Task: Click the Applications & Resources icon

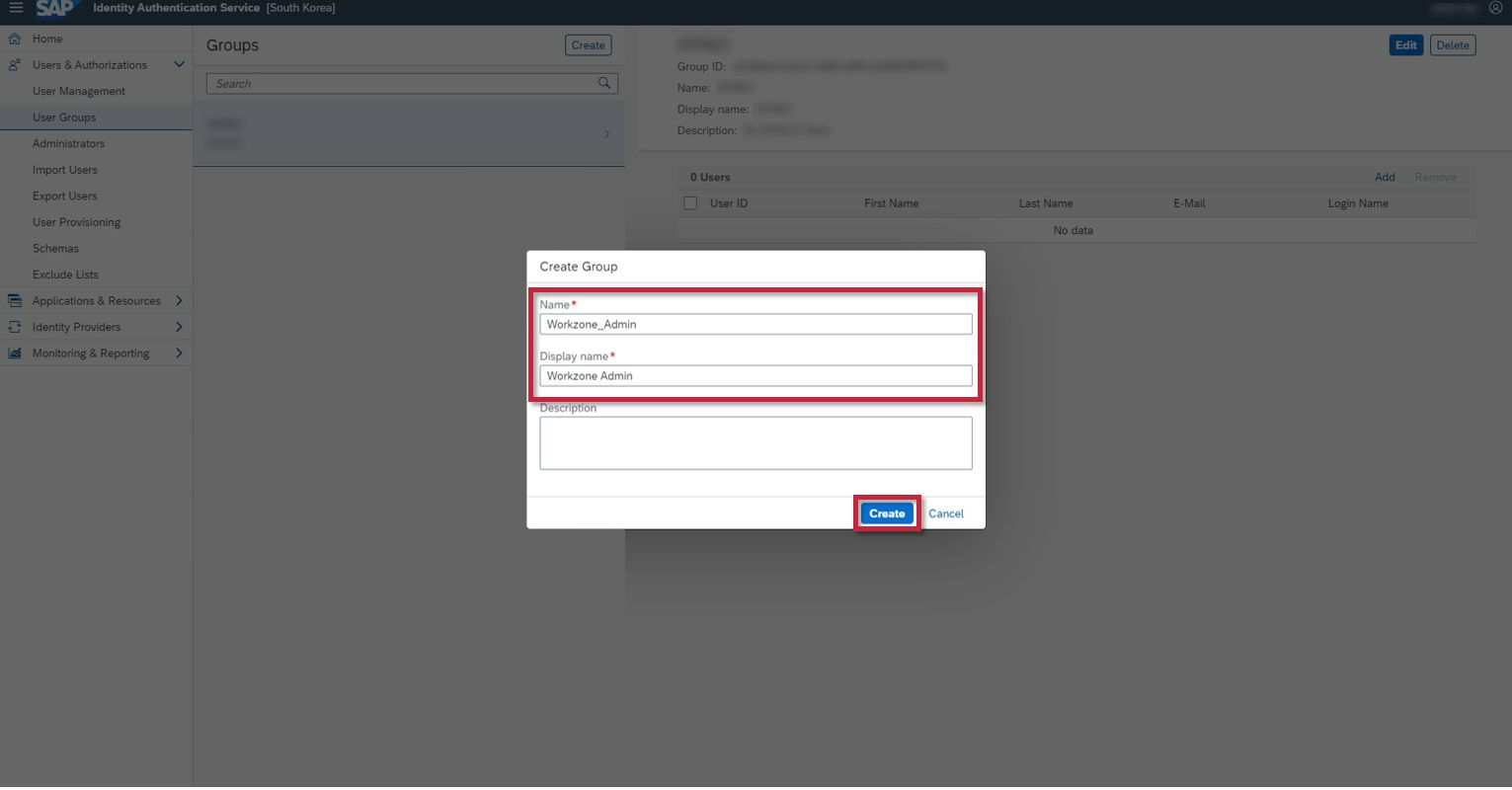Action: click(x=14, y=301)
